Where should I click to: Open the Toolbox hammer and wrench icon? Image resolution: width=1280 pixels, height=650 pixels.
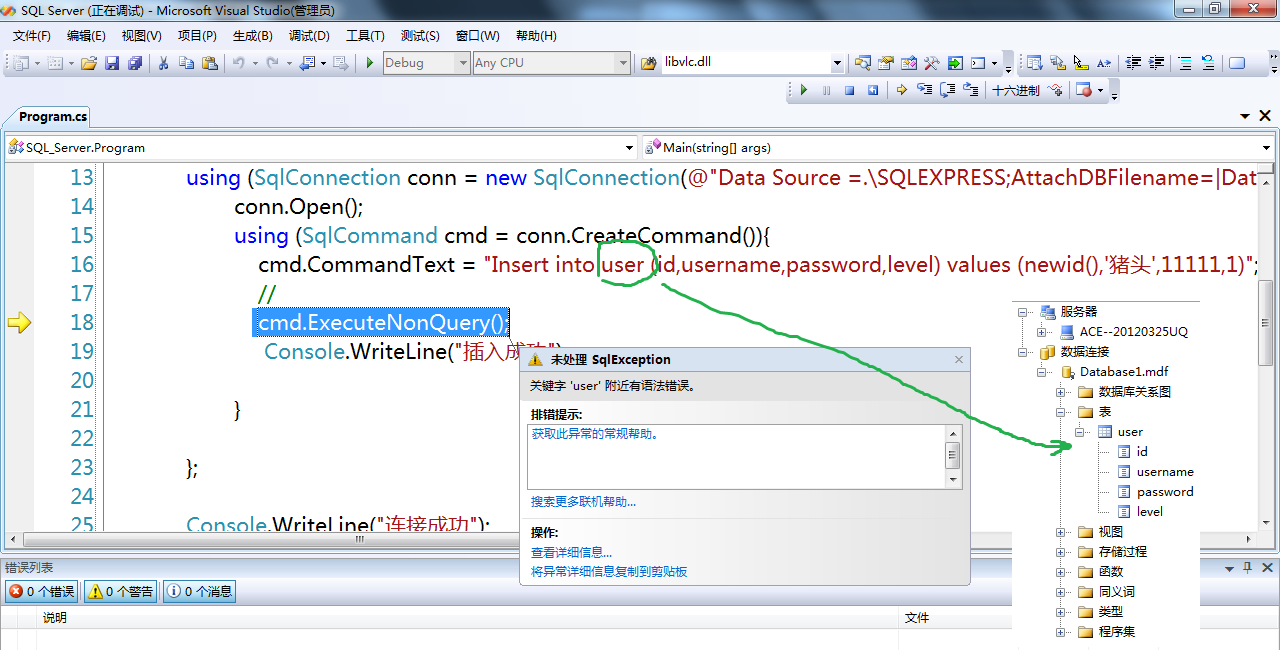(931, 63)
